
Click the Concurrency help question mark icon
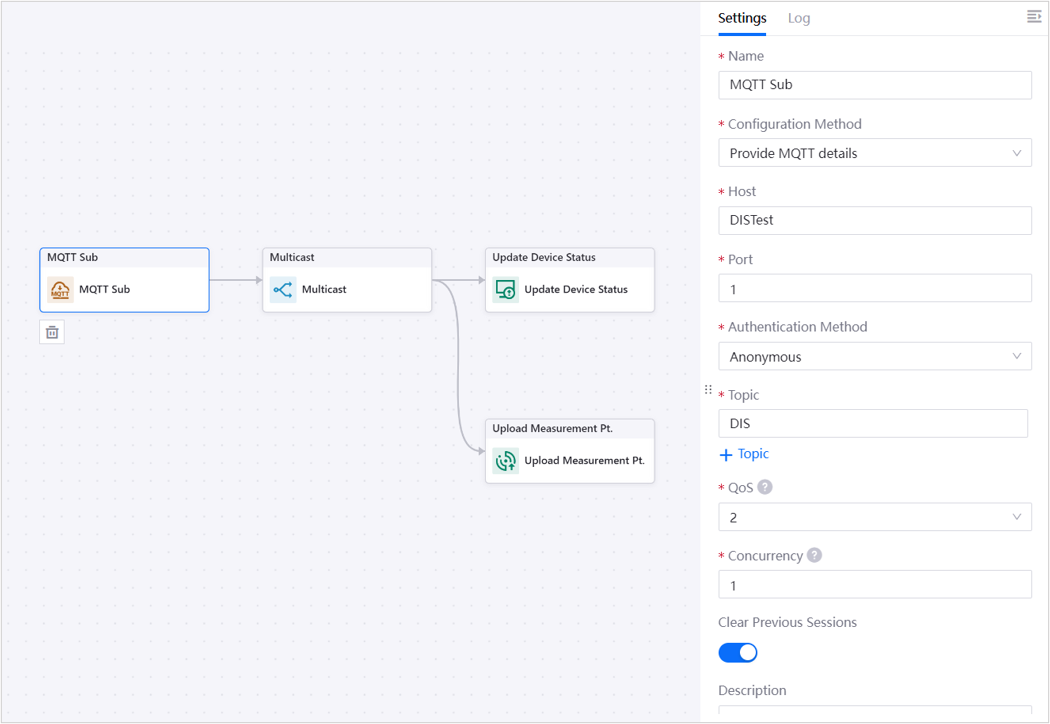814,555
